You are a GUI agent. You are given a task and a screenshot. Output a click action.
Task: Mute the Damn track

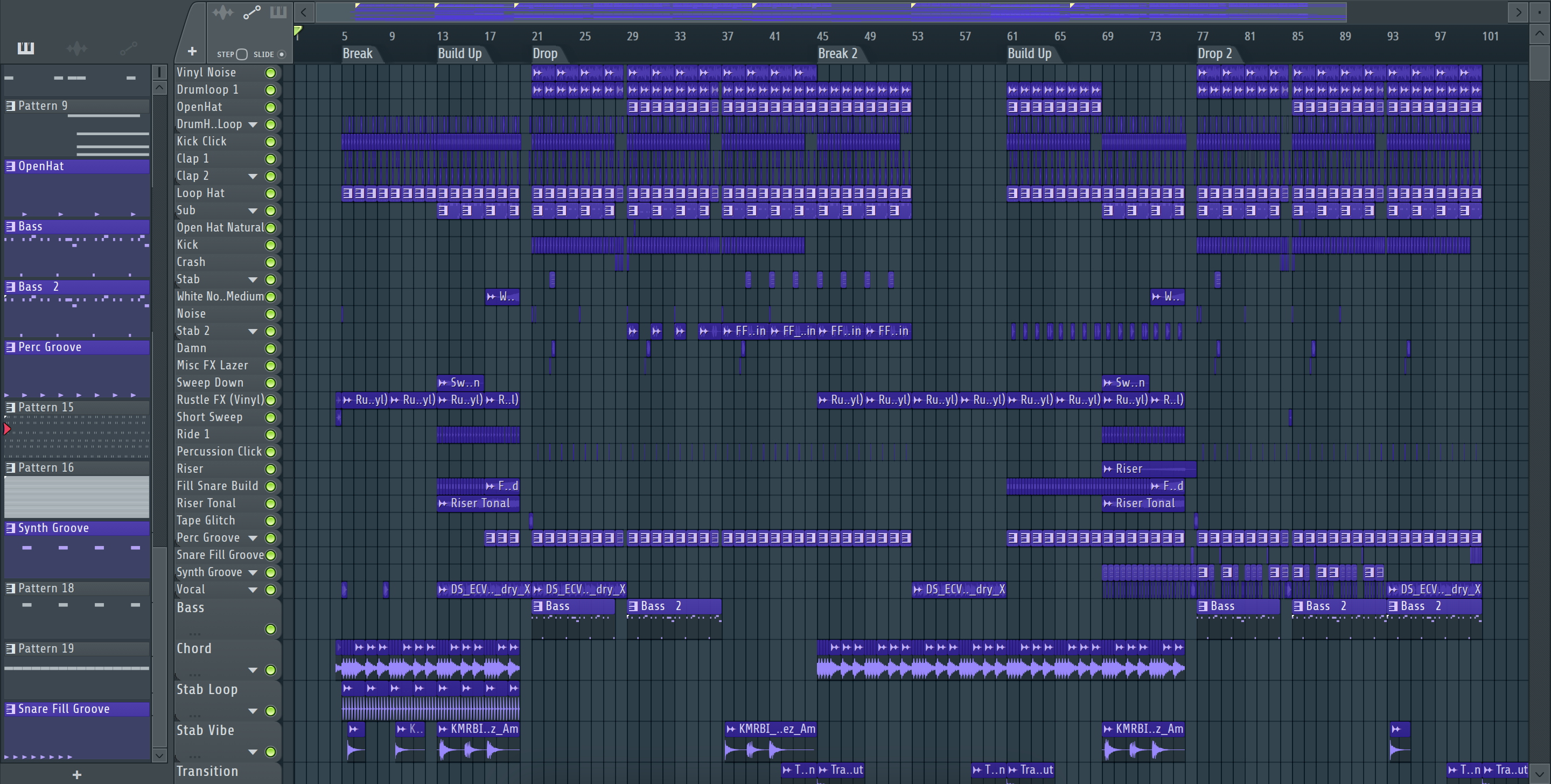(271, 348)
